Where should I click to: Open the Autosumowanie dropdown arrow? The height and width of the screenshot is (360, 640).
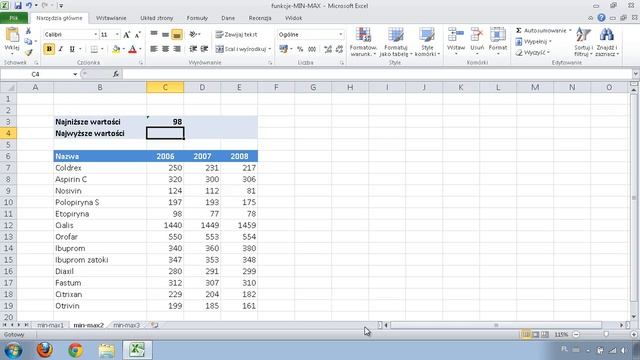coord(570,31)
